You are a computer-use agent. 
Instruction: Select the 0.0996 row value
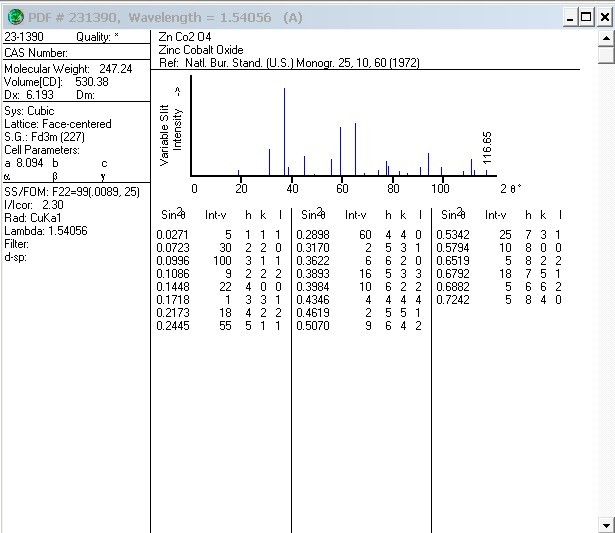(x=173, y=261)
